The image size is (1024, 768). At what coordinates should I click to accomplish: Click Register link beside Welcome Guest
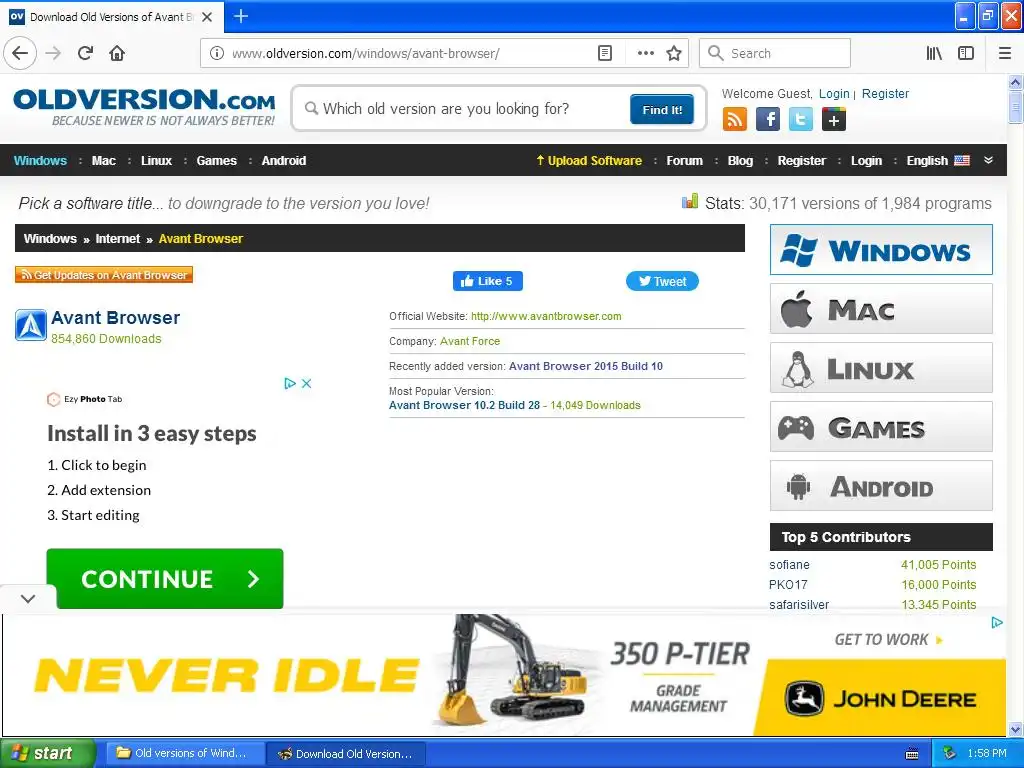885,93
